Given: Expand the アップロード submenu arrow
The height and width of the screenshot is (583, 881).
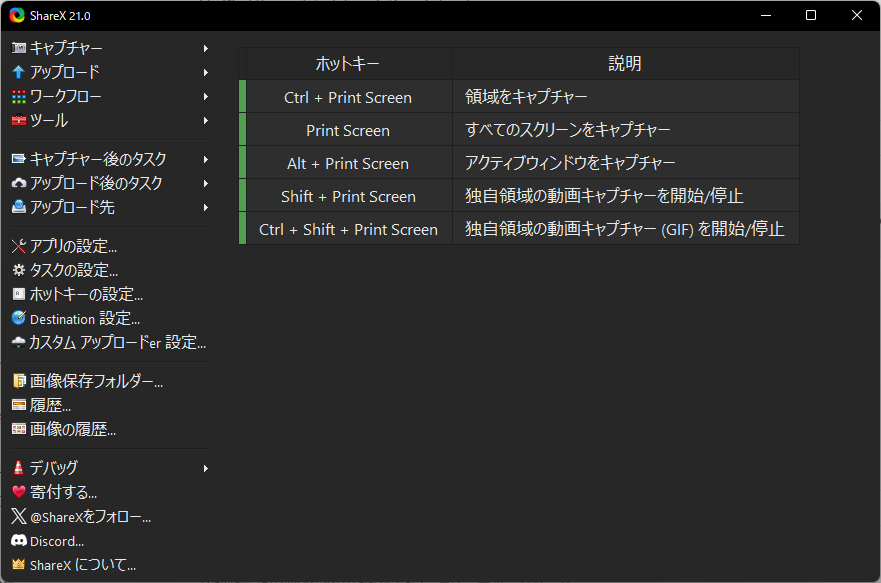Looking at the screenshot, I should pyautogui.click(x=206, y=72).
